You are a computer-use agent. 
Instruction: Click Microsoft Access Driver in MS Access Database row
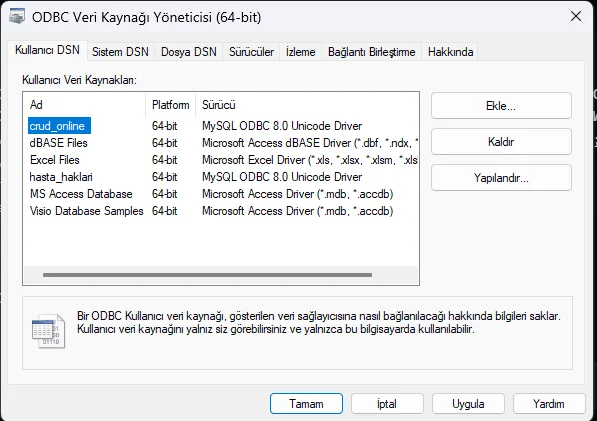tap(298, 194)
